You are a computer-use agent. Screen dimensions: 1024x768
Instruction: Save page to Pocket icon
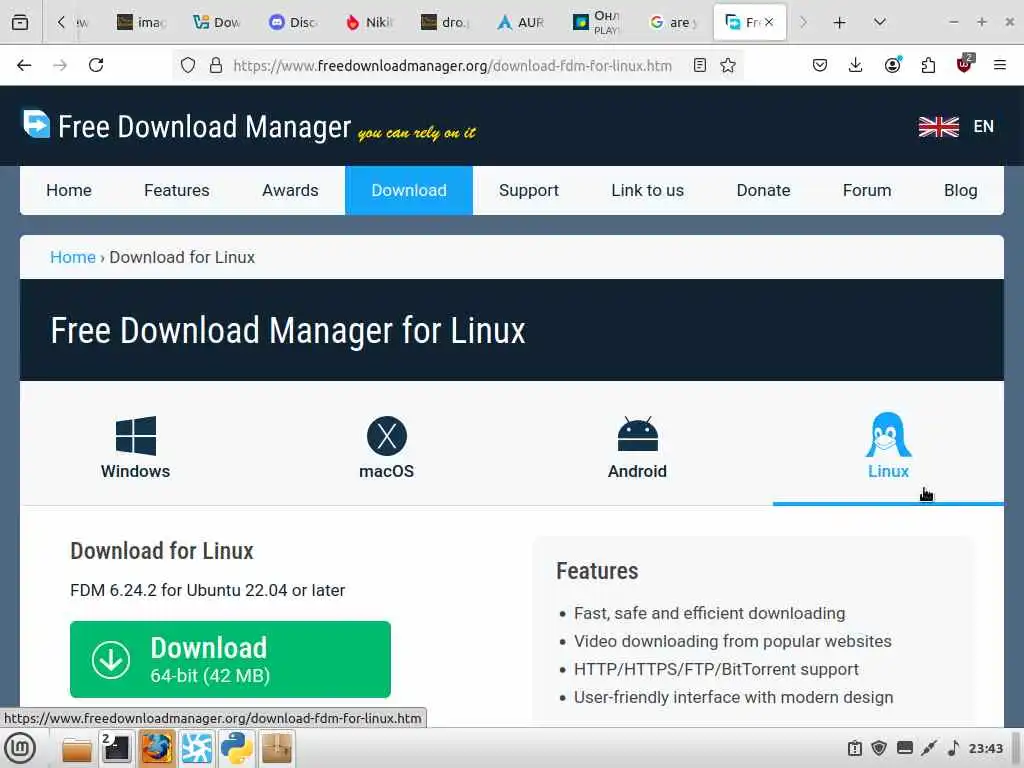[820, 65]
